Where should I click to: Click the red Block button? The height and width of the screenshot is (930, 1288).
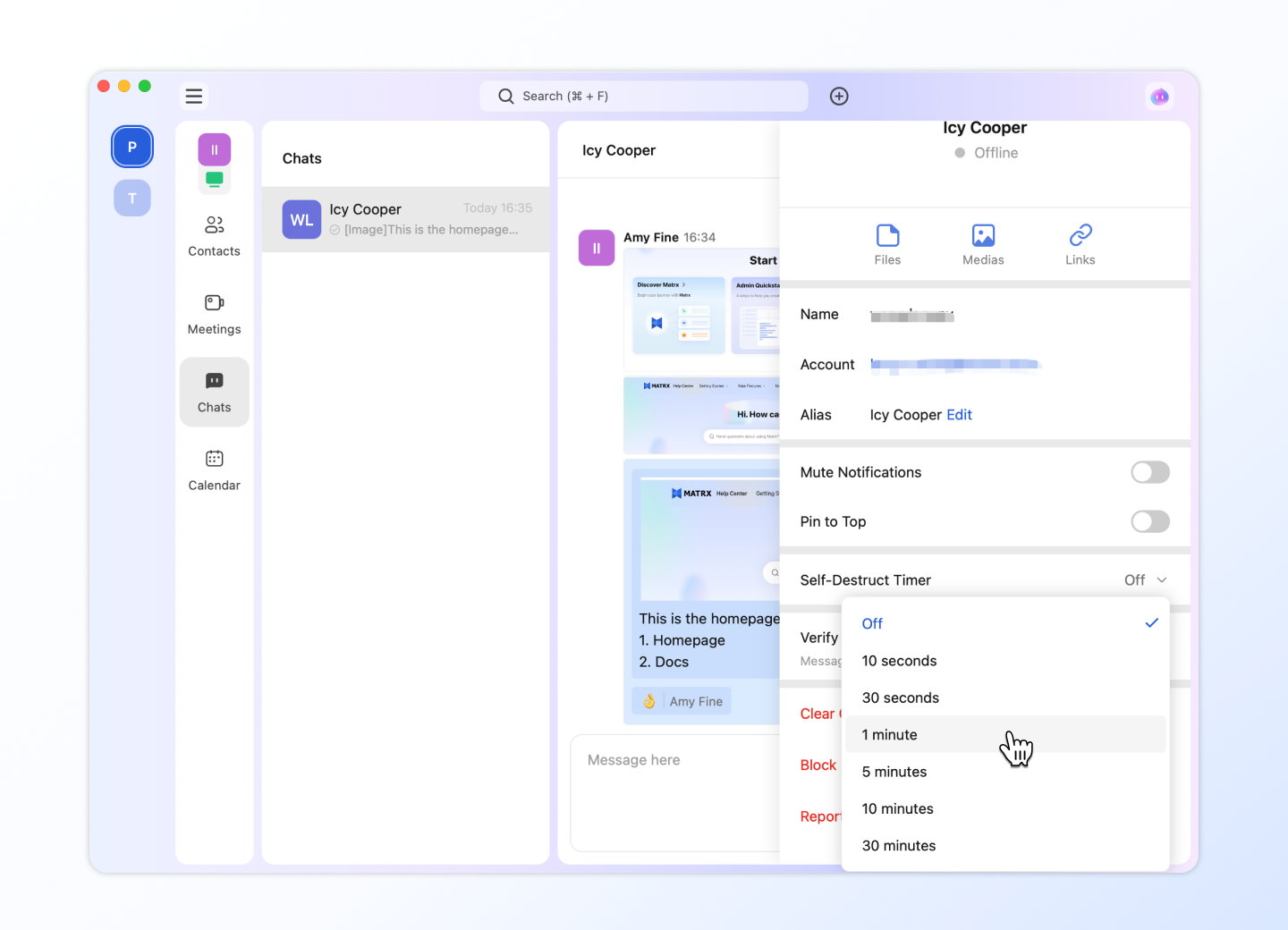818,765
